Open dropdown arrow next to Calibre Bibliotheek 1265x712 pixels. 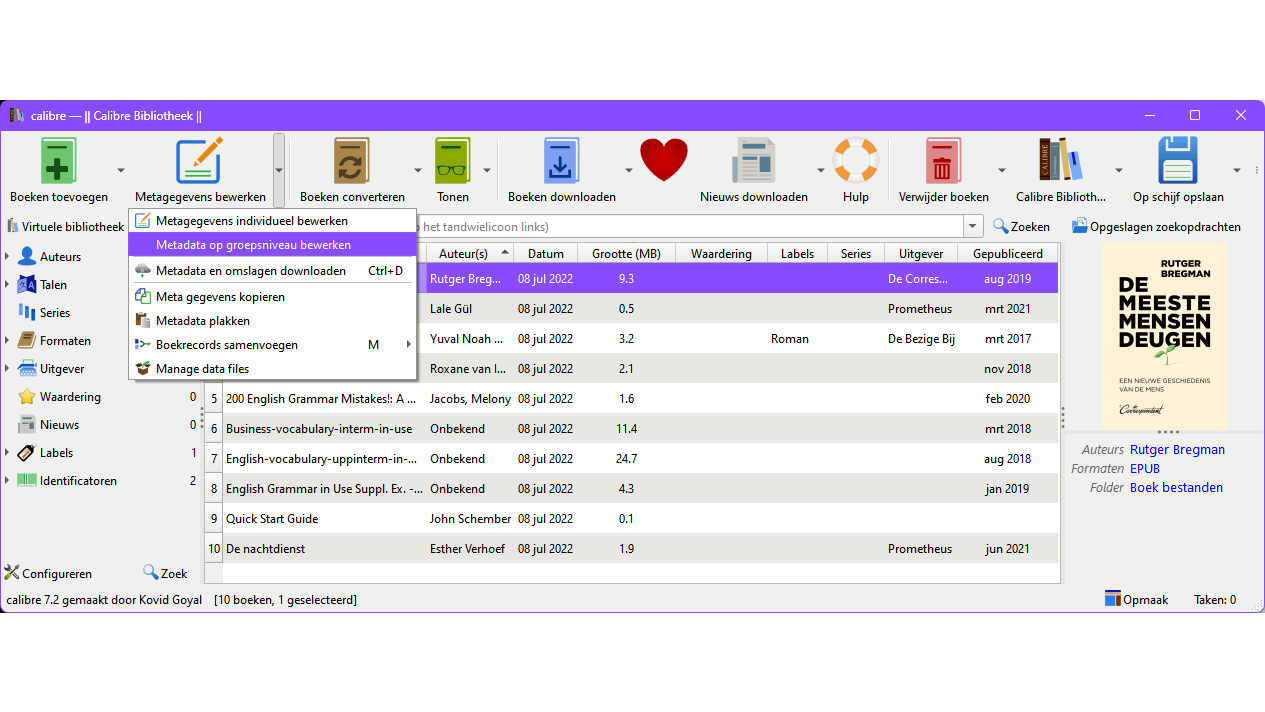1120,171
